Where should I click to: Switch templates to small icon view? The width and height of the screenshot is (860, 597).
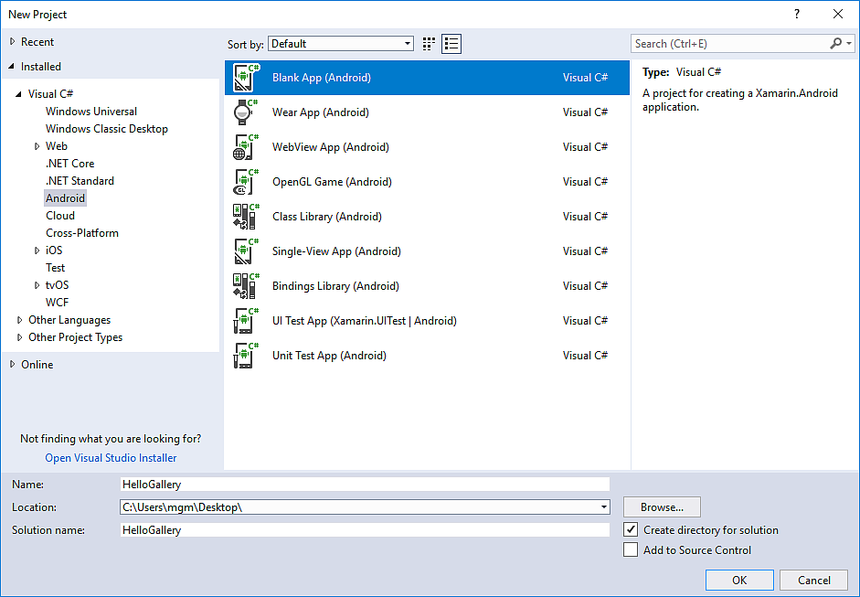(x=428, y=43)
